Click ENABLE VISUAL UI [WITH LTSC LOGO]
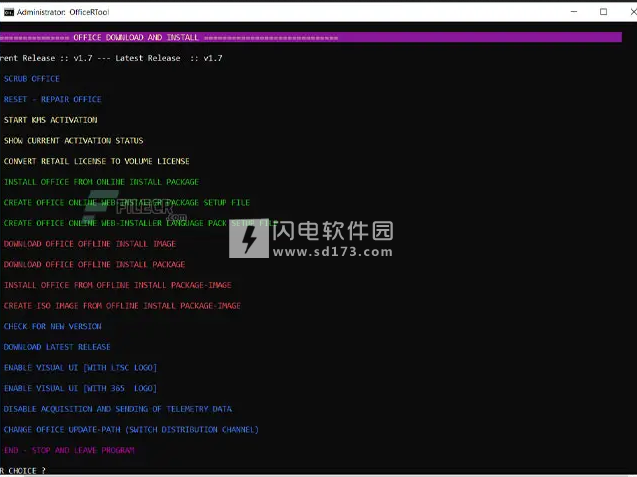The height and width of the screenshot is (477, 637). [x=80, y=368]
